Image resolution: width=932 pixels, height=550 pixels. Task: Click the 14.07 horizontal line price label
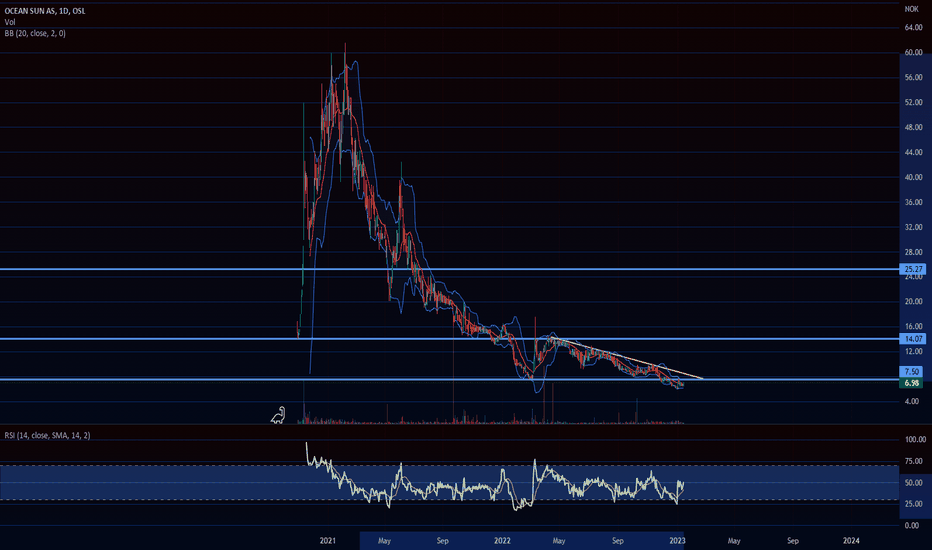(913, 339)
